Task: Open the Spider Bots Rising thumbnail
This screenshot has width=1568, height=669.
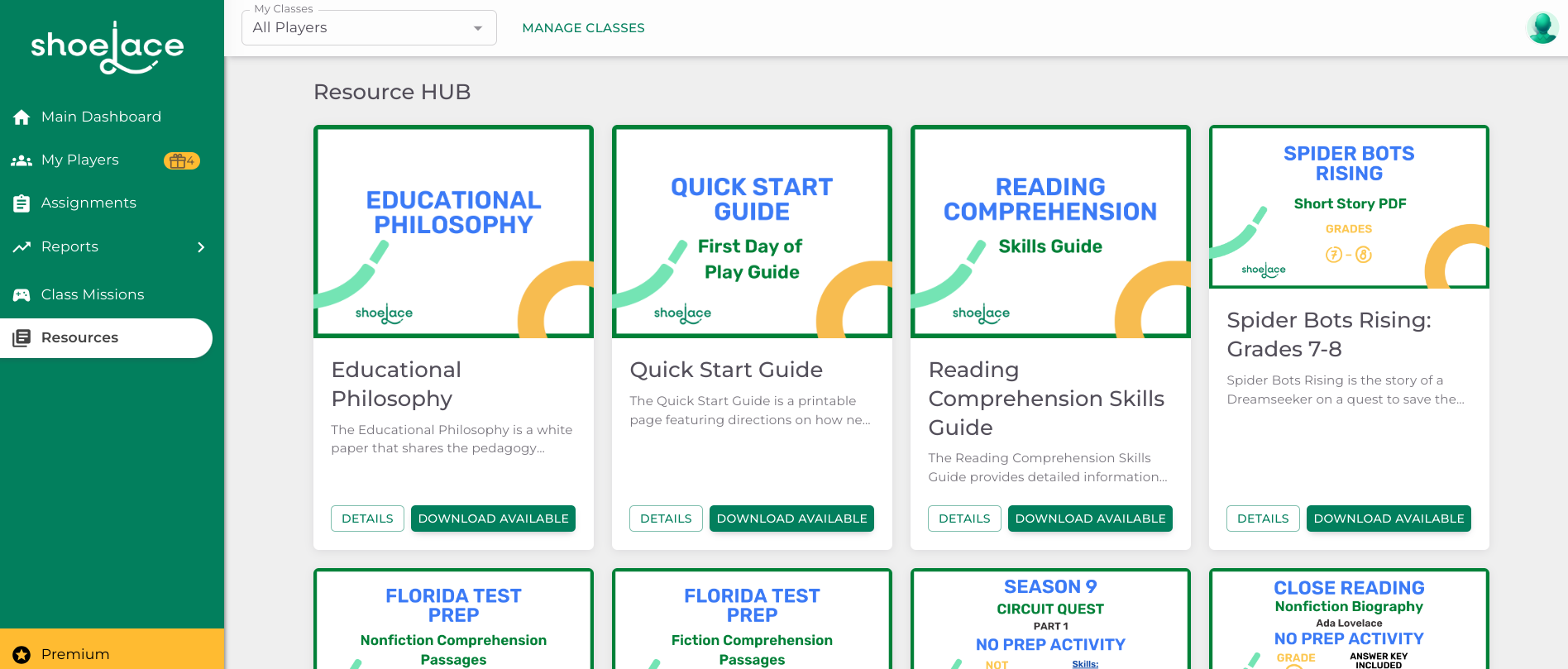Action: coord(1349,207)
